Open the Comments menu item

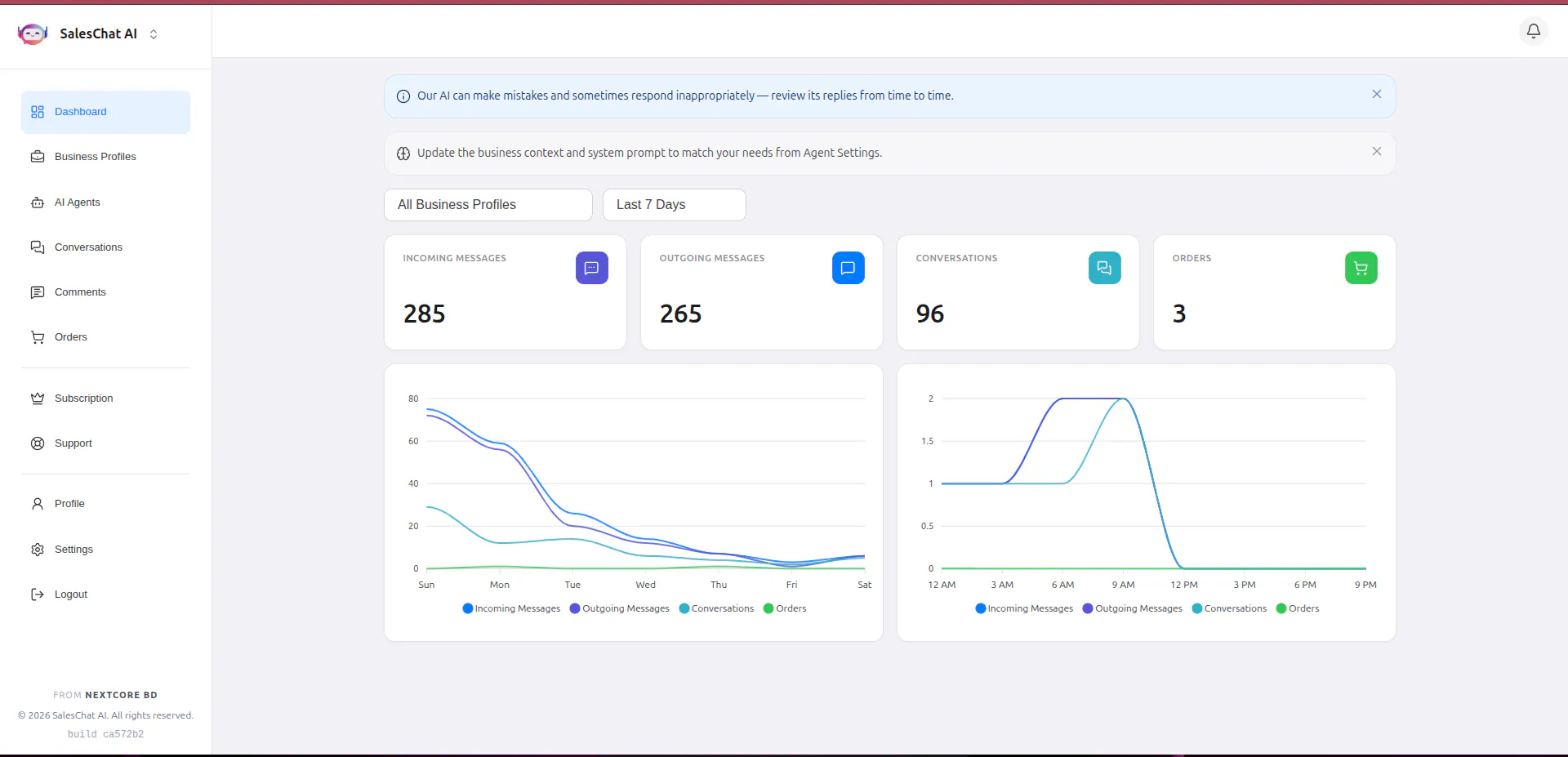(x=105, y=292)
